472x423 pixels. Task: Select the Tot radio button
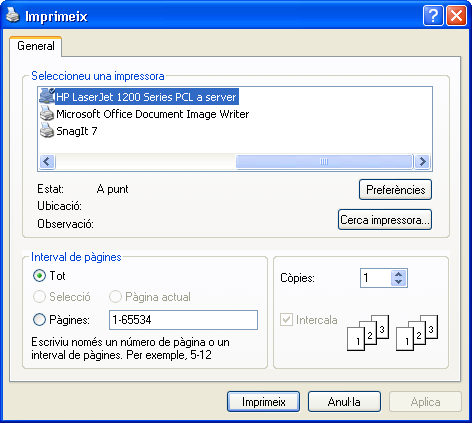click(39, 276)
